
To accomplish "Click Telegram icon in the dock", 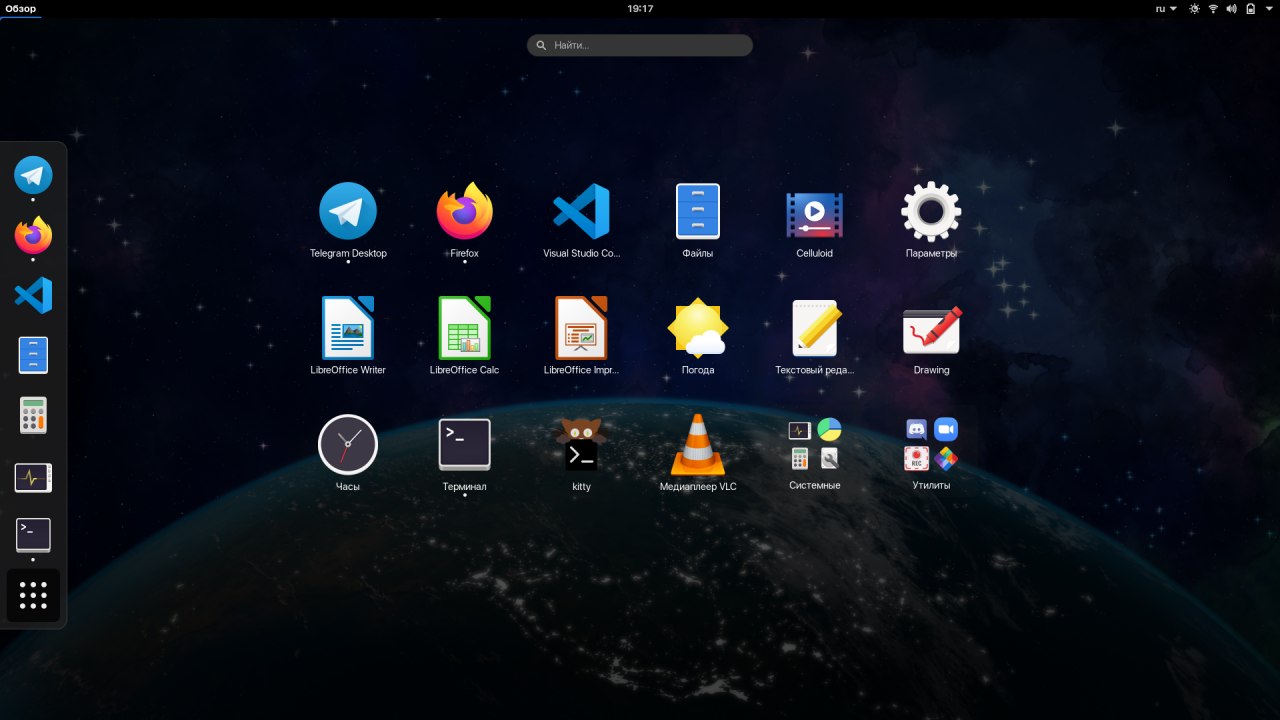I will coord(33,176).
